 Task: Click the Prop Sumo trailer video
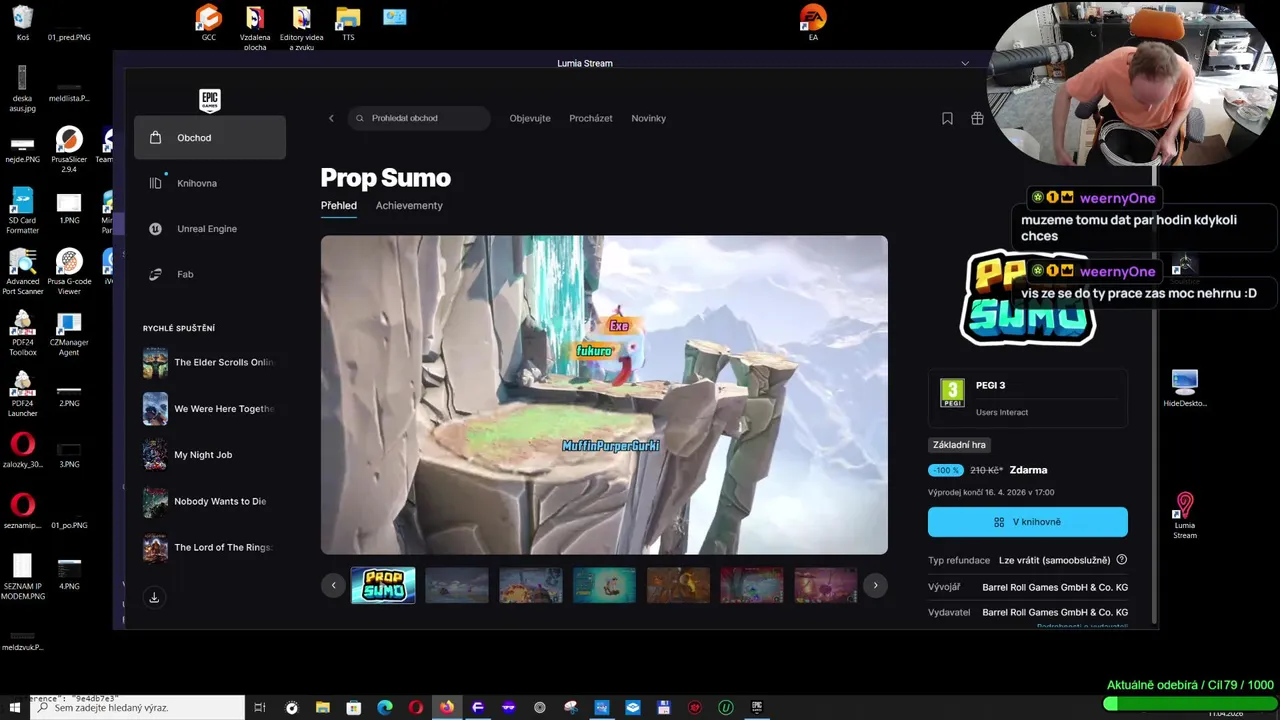tap(604, 395)
